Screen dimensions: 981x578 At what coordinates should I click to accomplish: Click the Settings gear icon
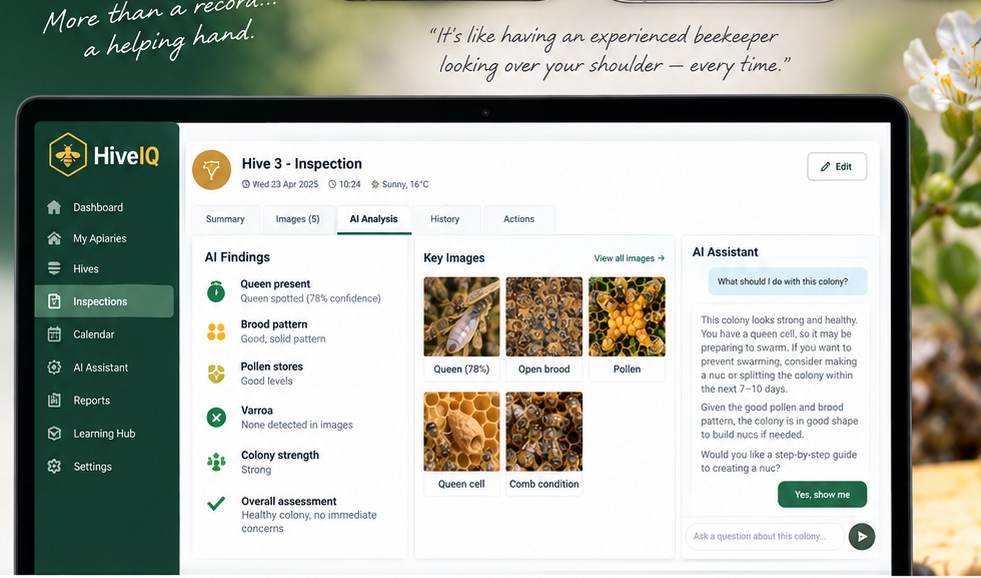click(54, 466)
